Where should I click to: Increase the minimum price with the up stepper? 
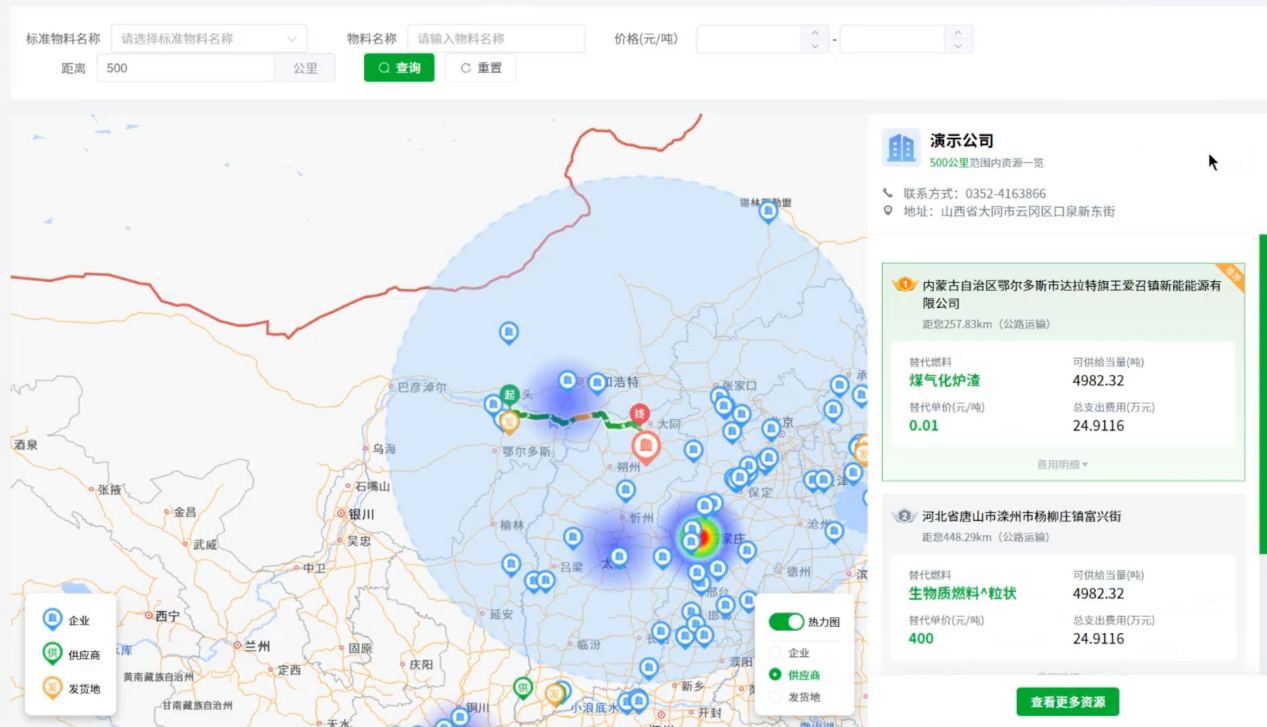click(815, 33)
